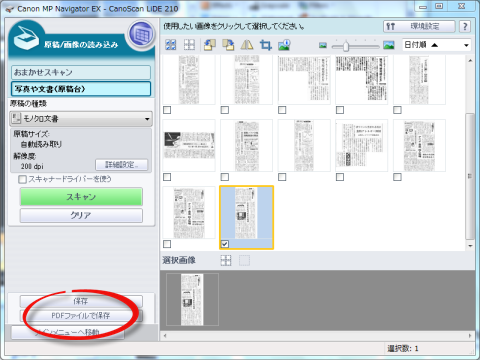Select 写真や文書(原稿台) tab
480x360 pixels.
pyautogui.click(x=81, y=89)
